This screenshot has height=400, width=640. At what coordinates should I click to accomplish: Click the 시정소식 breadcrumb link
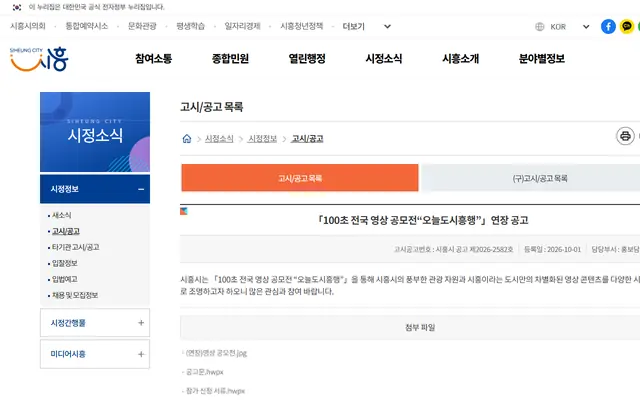click(219, 139)
